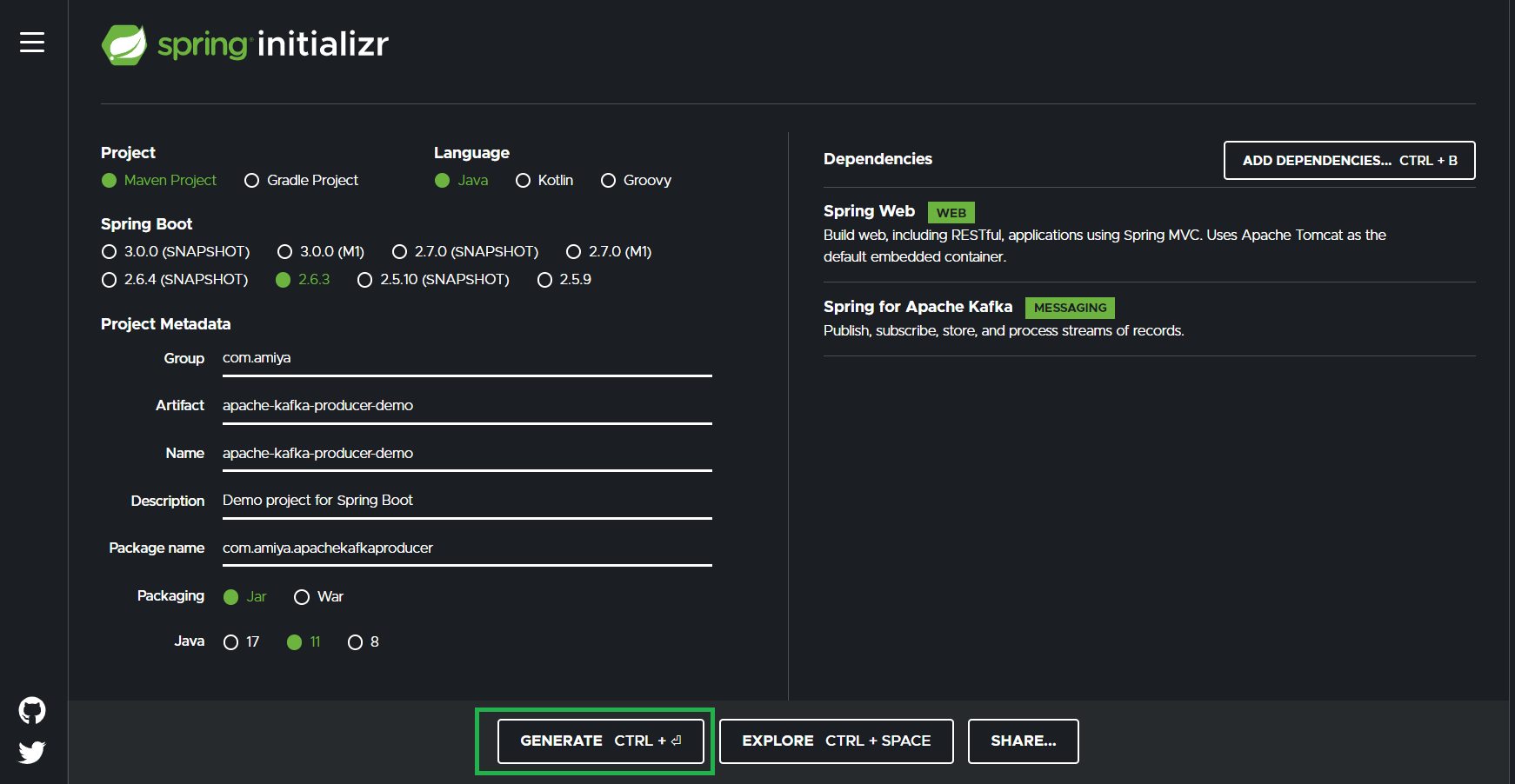Image resolution: width=1515 pixels, height=784 pixels.
Task: Edit the Artifact input field
Action: (x=467, y=406)
